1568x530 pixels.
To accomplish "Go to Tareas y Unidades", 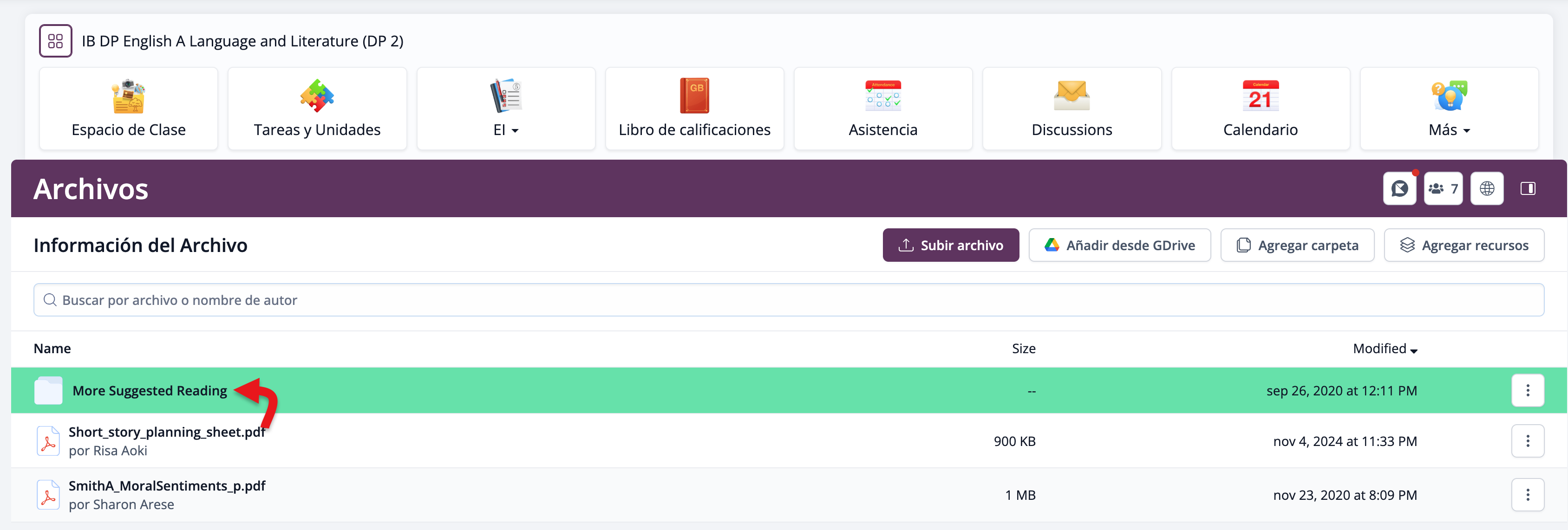I will coord(316,108).
